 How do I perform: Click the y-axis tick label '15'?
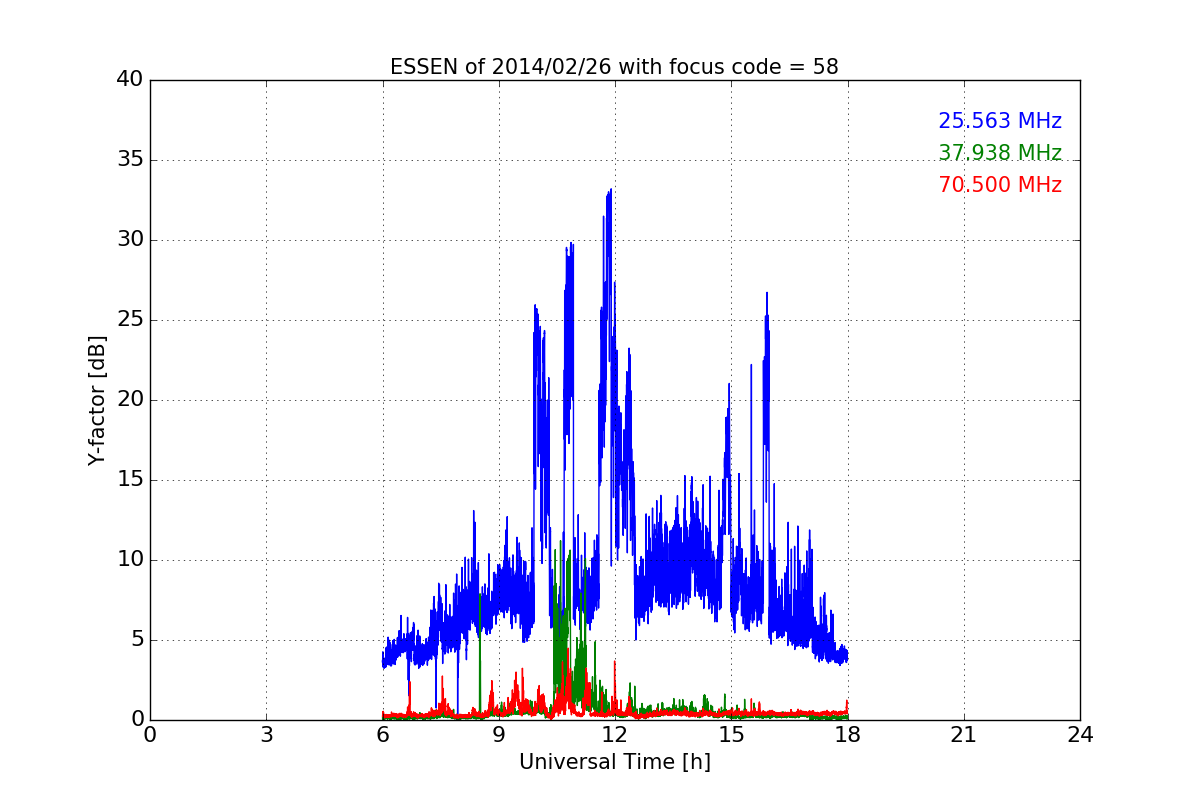click(x=130, y=479)
